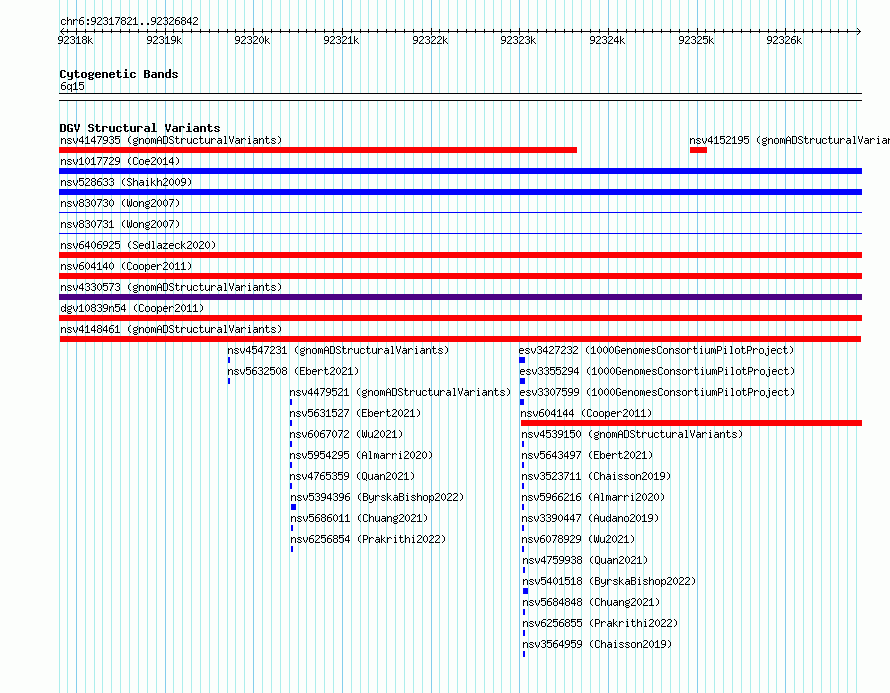The image size is (890, 693).
Task: Click the red bar of nsv4147935
Action: tap(318, 150)
